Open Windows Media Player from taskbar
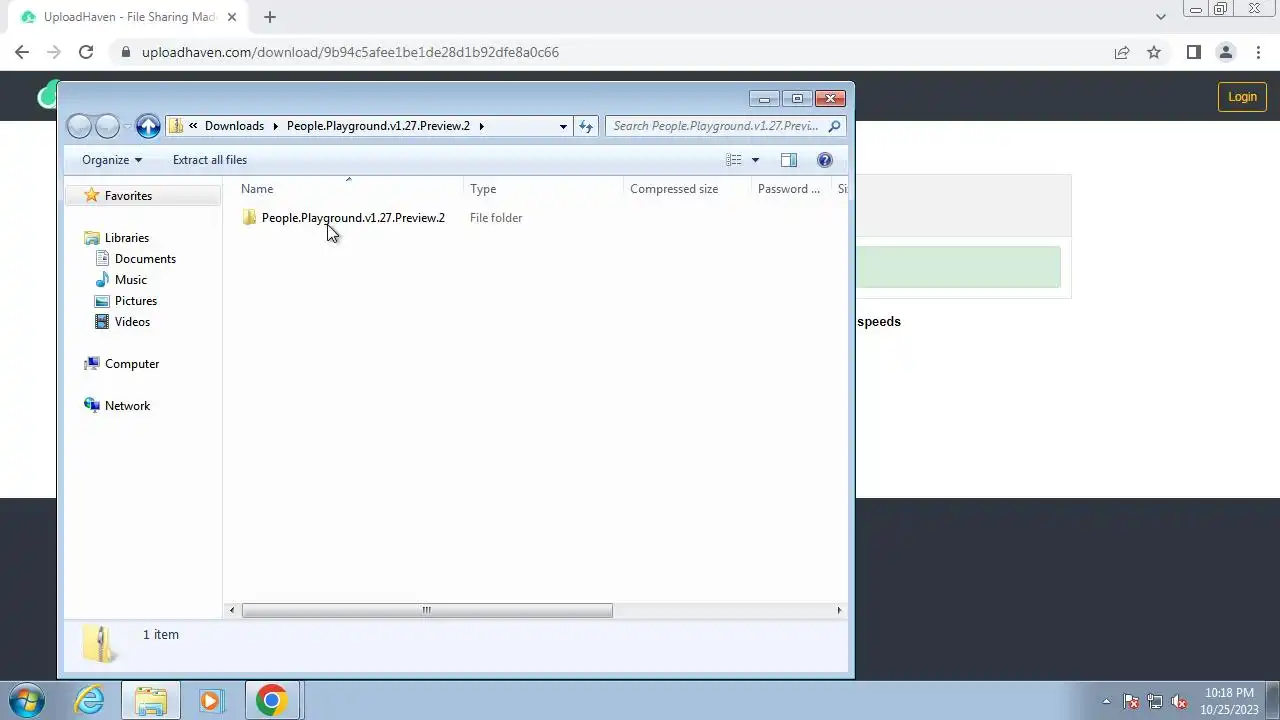 click(x=210, y=700)
